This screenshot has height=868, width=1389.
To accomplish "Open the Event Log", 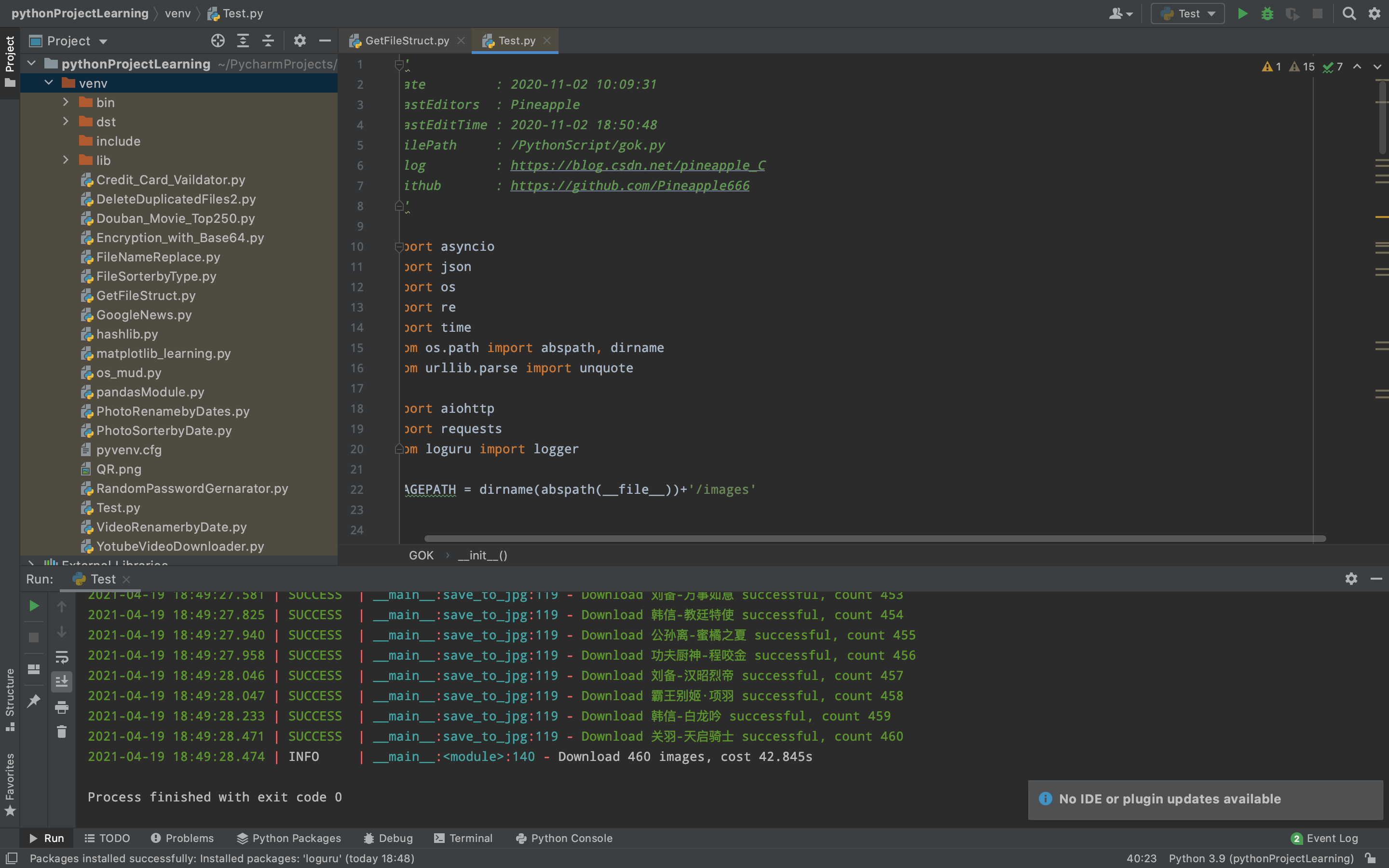I will (1325, 838).
